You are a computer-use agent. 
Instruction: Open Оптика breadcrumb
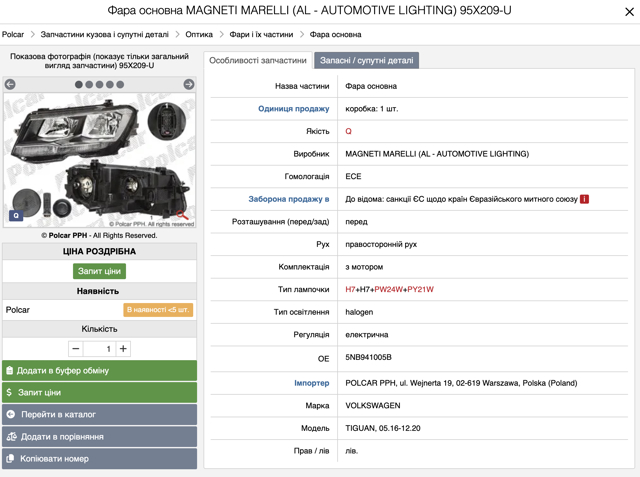(x=199, y=34)
